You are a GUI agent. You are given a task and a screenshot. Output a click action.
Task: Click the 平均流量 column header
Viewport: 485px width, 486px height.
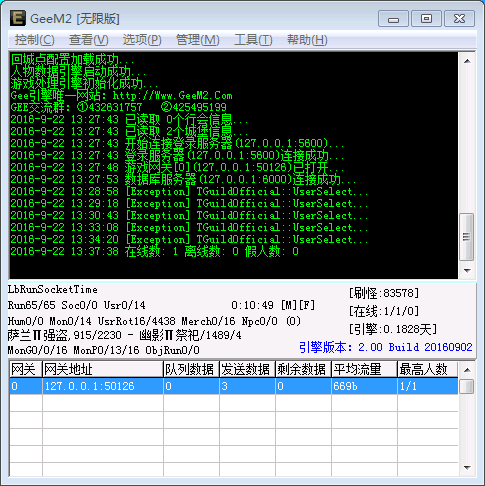(x=364, y=369)
